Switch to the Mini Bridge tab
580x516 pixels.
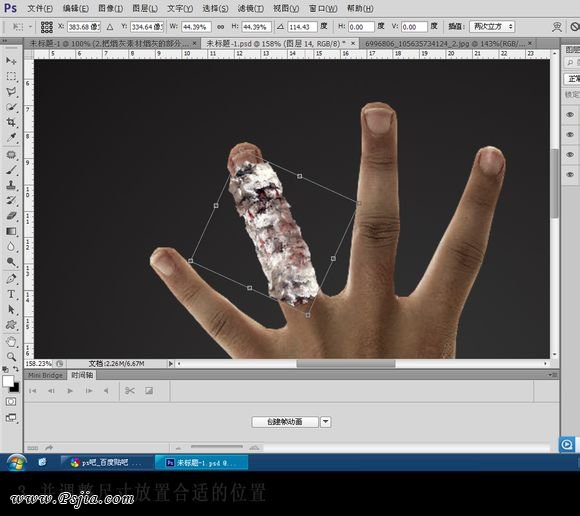(45, 375)
